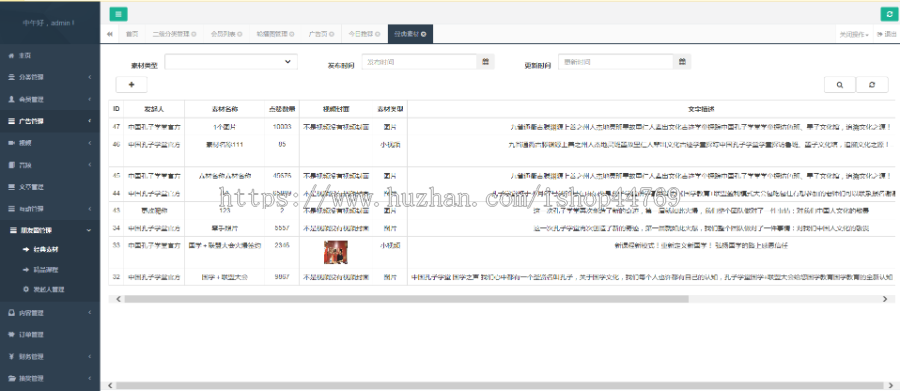
Task: Click the page bottom scrollbar left arrow
Action: pyautogui.click(x=110, y=385)
